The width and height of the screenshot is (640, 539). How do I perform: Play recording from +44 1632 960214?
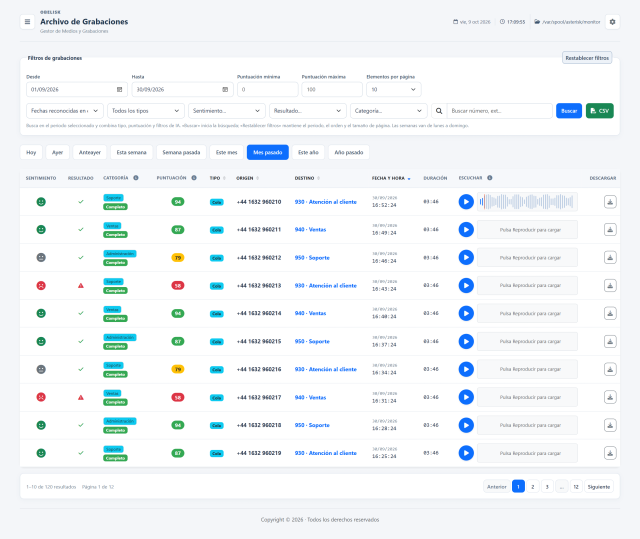coord(466,313)
